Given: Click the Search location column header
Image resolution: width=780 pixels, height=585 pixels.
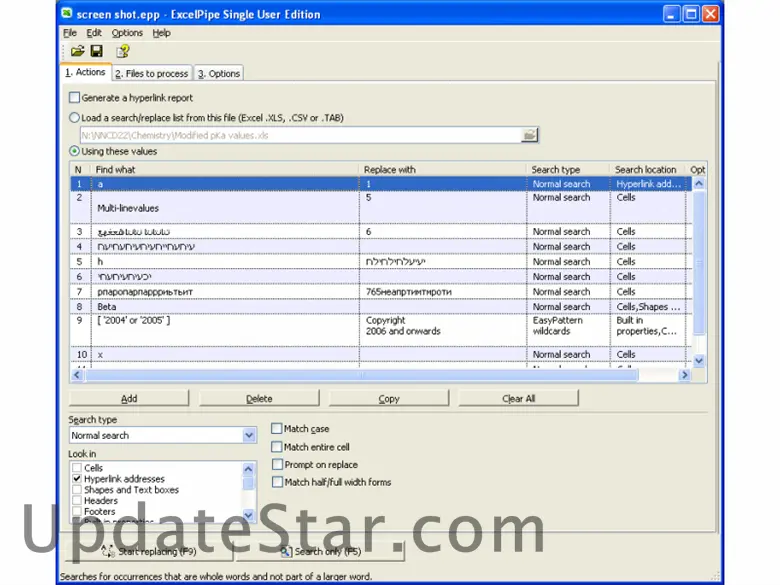Looking at the screenshot, I should click(648, 170).
